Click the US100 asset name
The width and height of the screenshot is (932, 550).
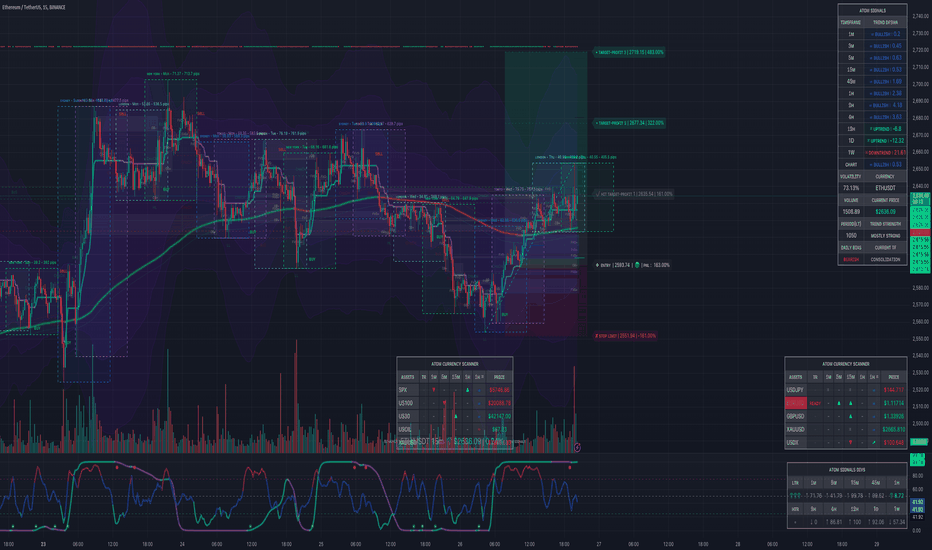[405, 403]
